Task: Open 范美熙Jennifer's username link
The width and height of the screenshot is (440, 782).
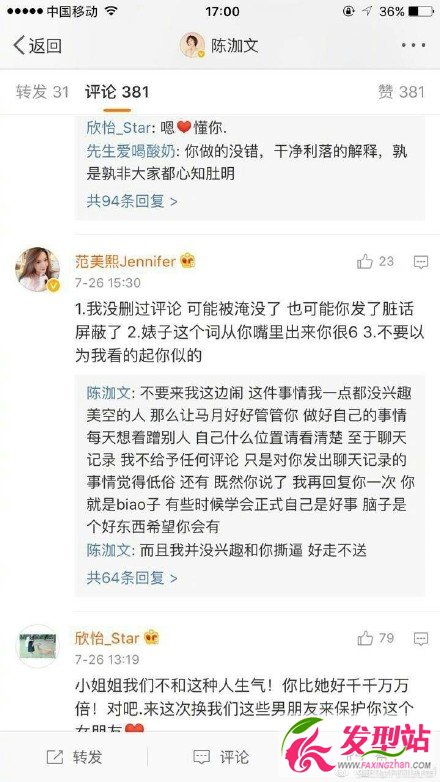Action: 125,261
